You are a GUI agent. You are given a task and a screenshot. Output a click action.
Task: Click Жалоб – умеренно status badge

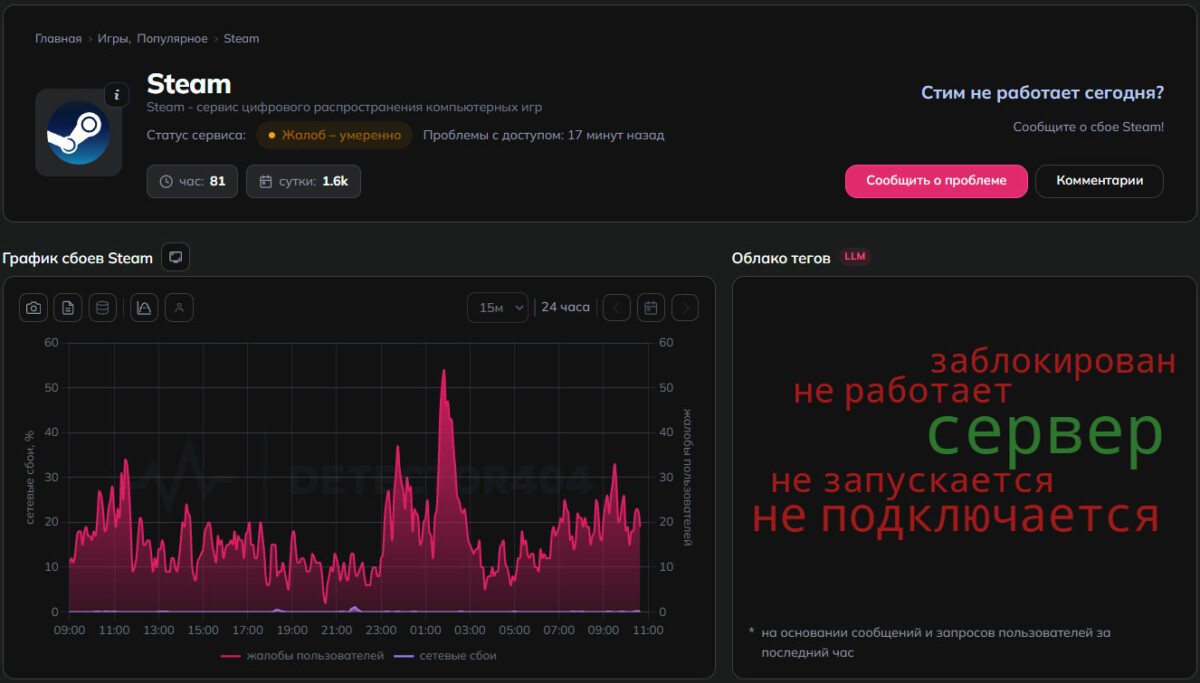(334, 135)
